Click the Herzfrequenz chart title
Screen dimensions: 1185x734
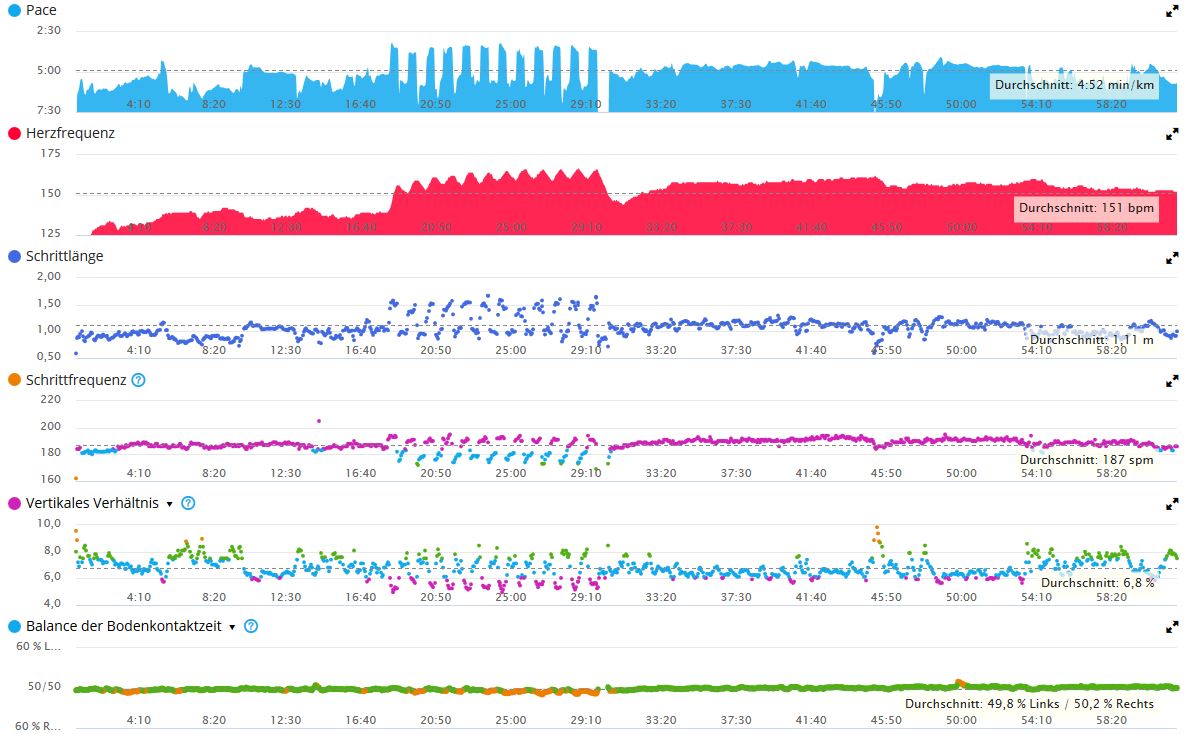coord(70,133)
